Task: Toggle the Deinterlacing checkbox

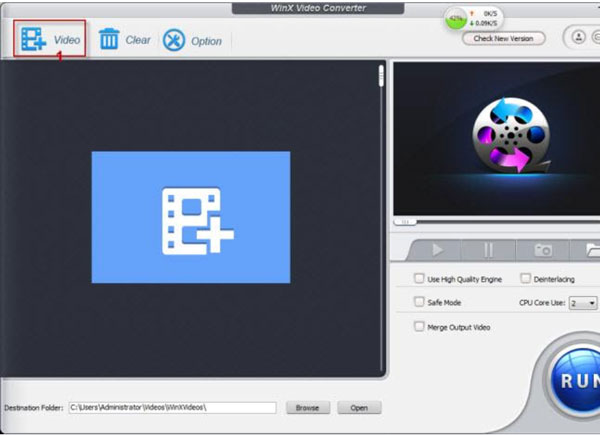Action: click(x=525, y=278)
